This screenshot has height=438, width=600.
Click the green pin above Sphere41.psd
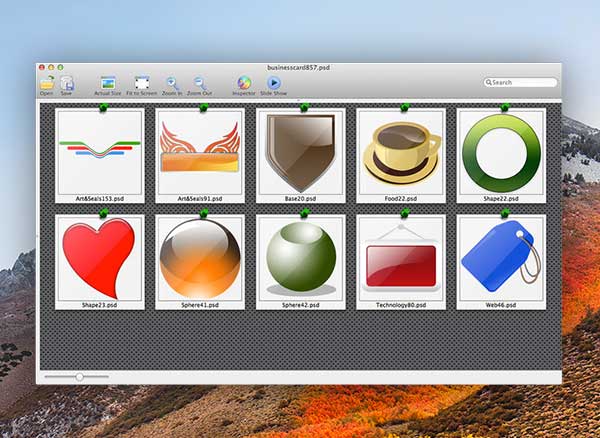click(204, 213)
